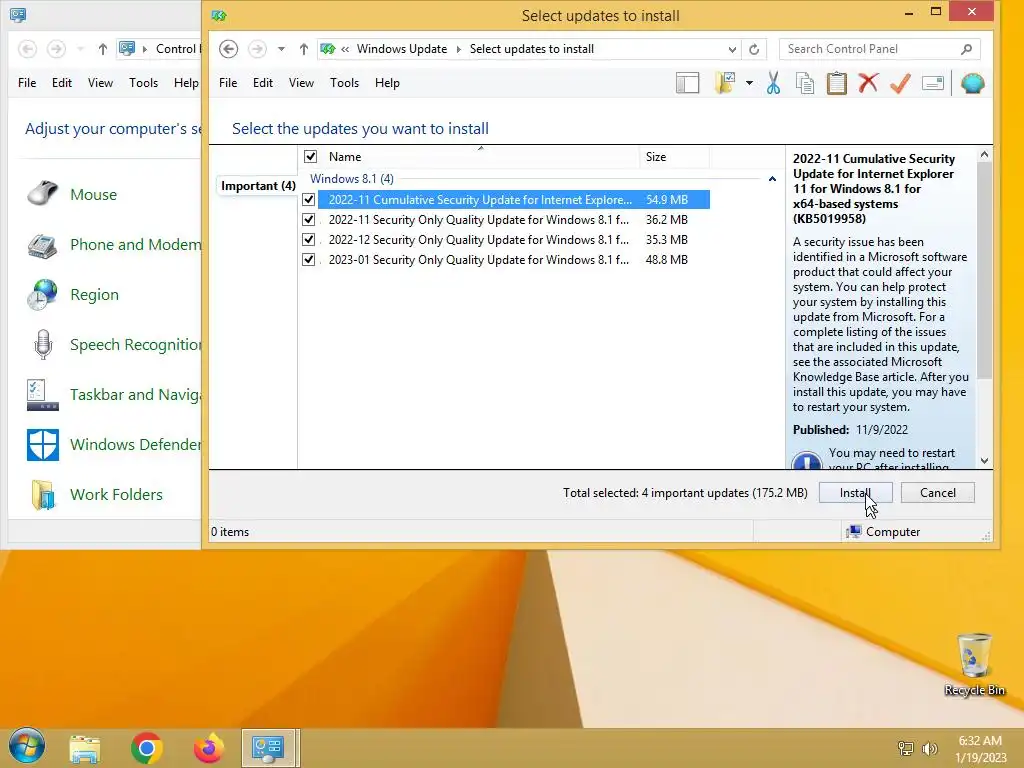Select the 2022-12 Security Only update row text
Image resolution: width=1024 pixels, height=768 pixels.
click(x=479, y=240)
